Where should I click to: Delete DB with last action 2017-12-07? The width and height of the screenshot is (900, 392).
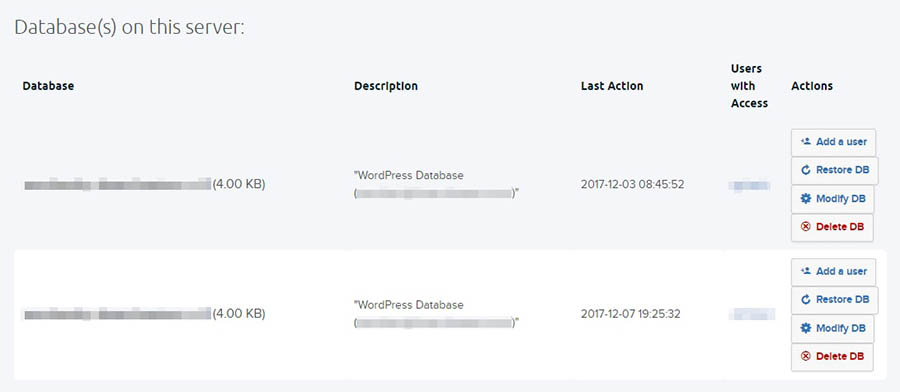coord(832,356)
